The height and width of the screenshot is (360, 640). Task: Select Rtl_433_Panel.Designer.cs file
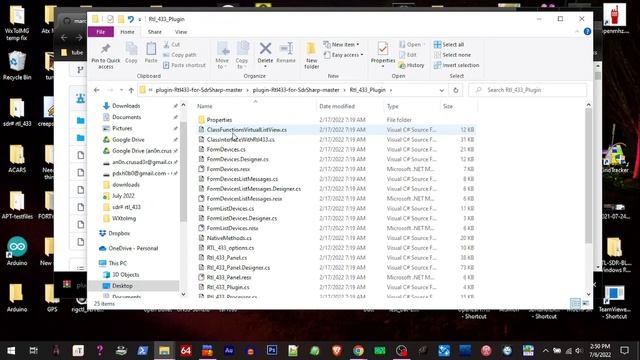pyautogui.click(x=336, y=268)
